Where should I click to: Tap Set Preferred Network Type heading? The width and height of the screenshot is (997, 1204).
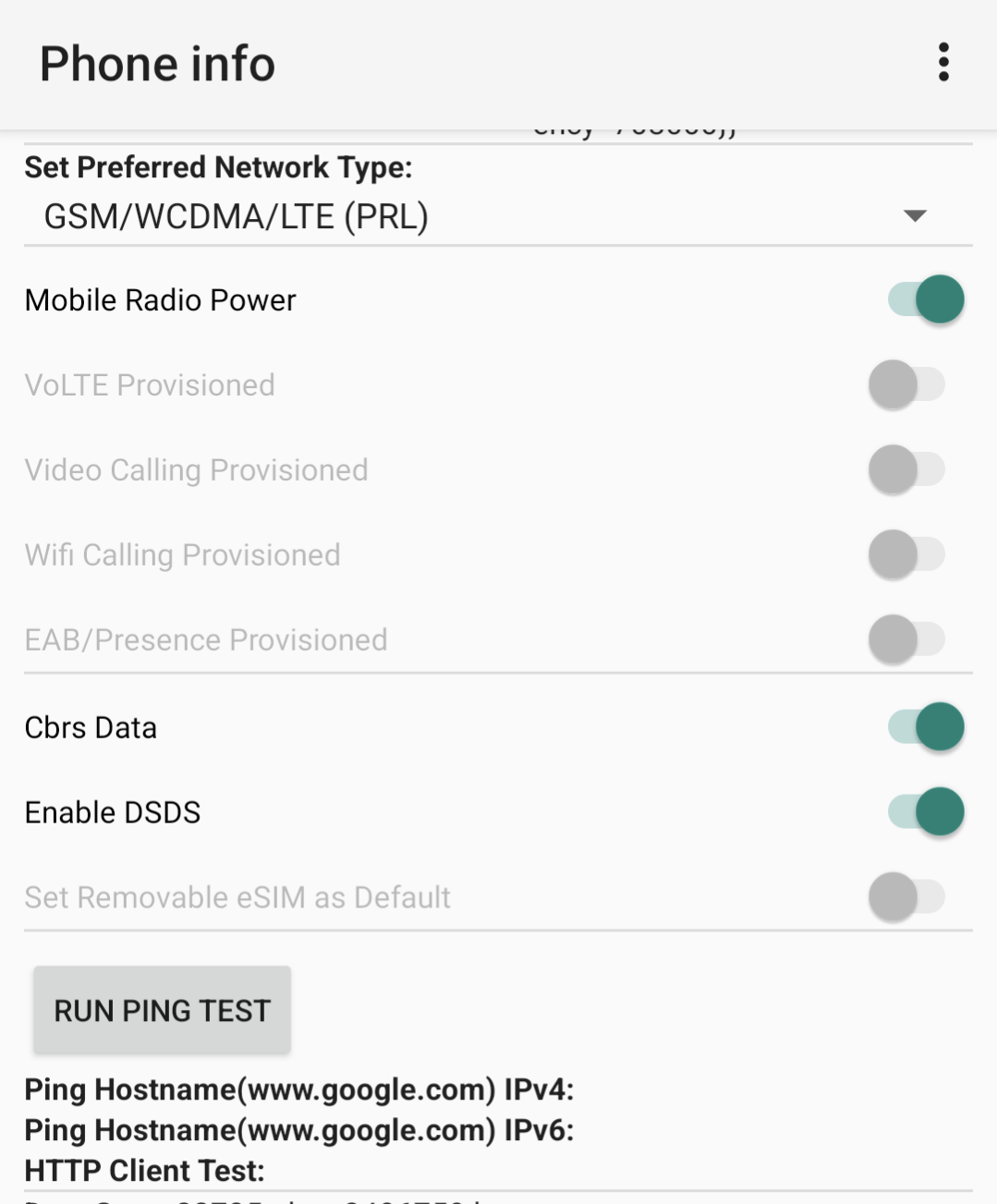[218, 167]
